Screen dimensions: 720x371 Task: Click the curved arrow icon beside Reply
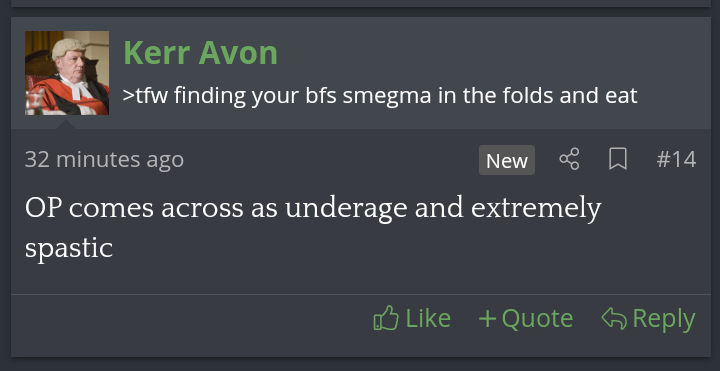click(614, 318)
